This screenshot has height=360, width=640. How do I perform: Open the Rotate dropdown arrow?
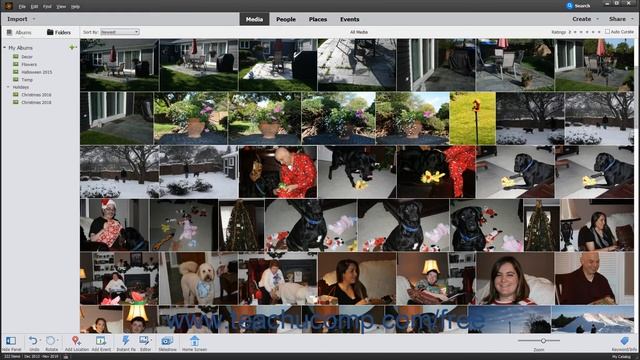[58, 340]
